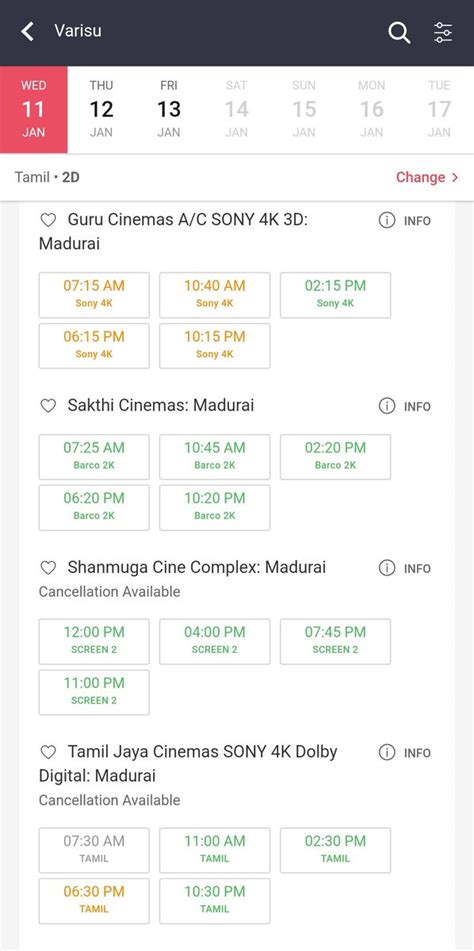Select the THU 12 JAN date tab
This screenshot has width=474, height=951.
[x=101, y=109]
